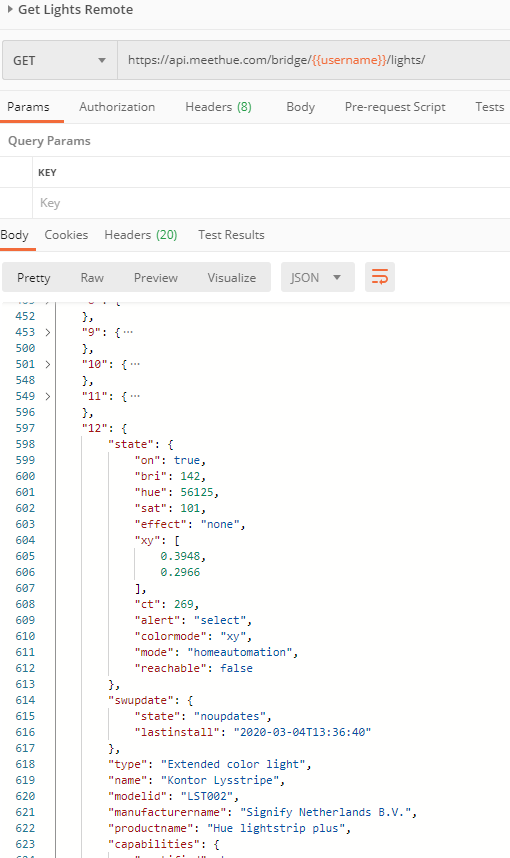This screenshot has width=510, height=858.
Task: Toggle the wrap lines icon
Action: coord(380,277)
